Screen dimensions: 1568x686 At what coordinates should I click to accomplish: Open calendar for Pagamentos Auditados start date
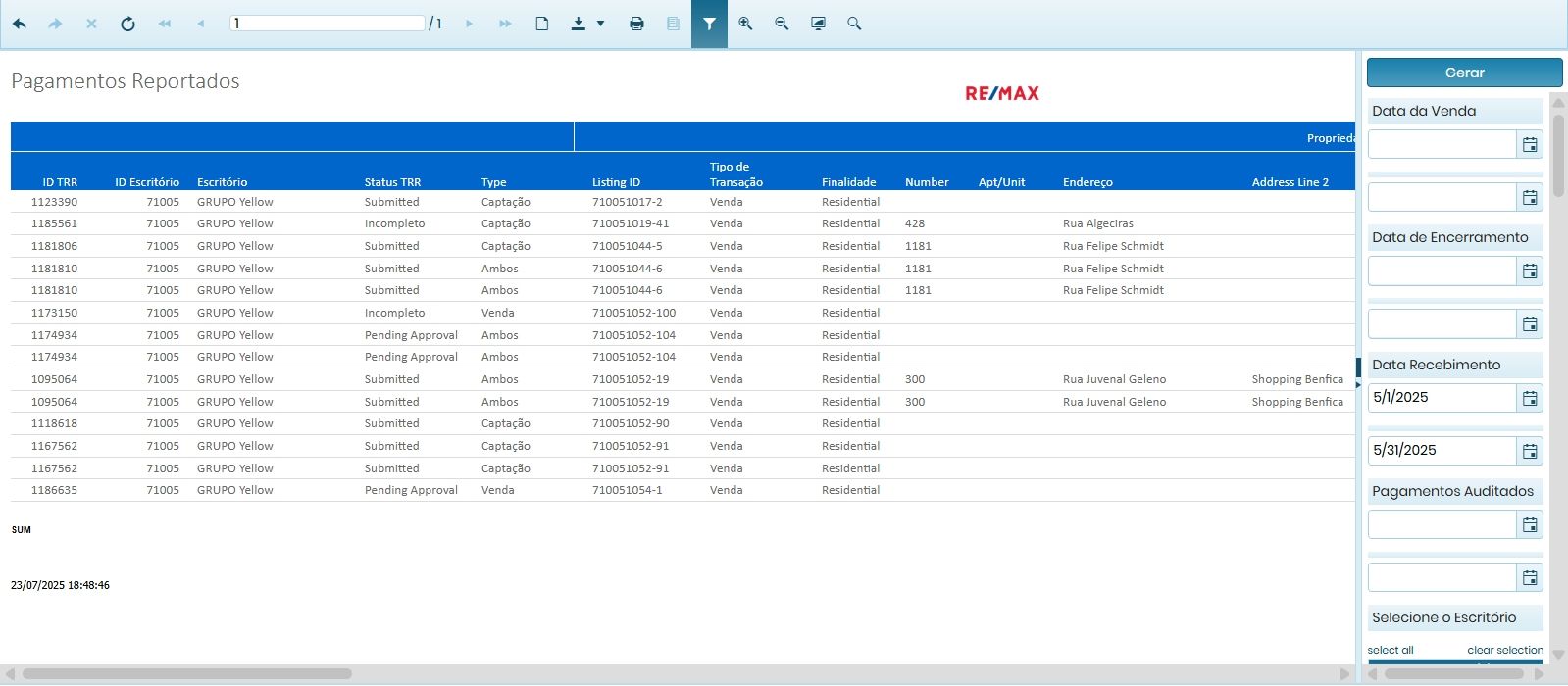1530,524
